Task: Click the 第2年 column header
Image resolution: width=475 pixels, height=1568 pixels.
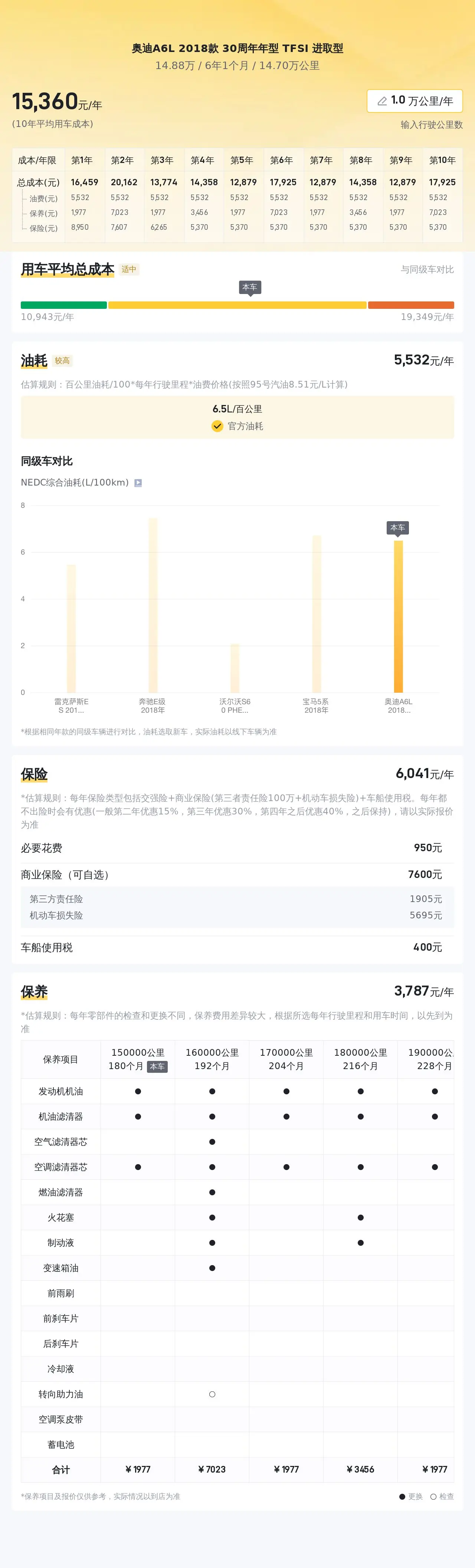Action: pos(122,160)
